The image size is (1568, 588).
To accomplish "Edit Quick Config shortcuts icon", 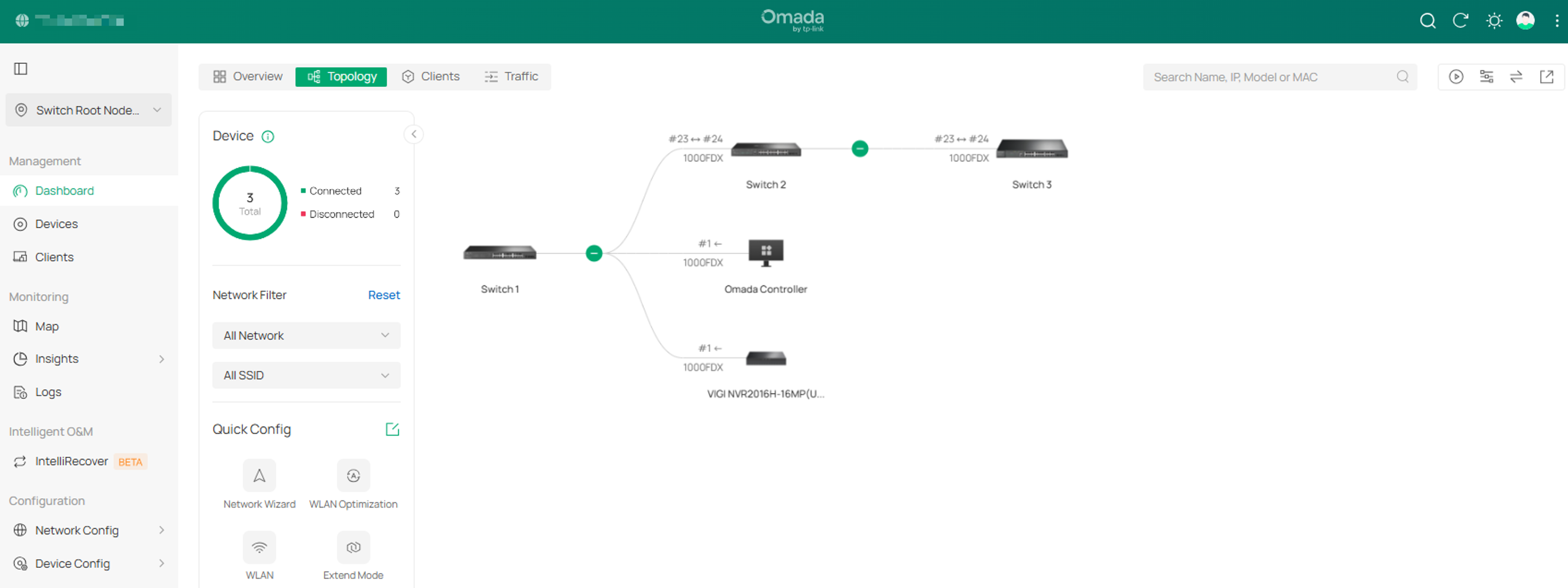I will point(392,430).
